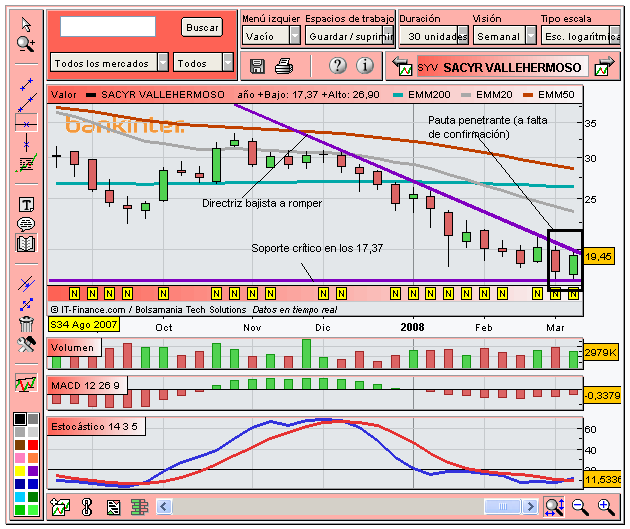Open the Vacío left menu dropdown
Screen dimensions: 630x529
[271, 36]
